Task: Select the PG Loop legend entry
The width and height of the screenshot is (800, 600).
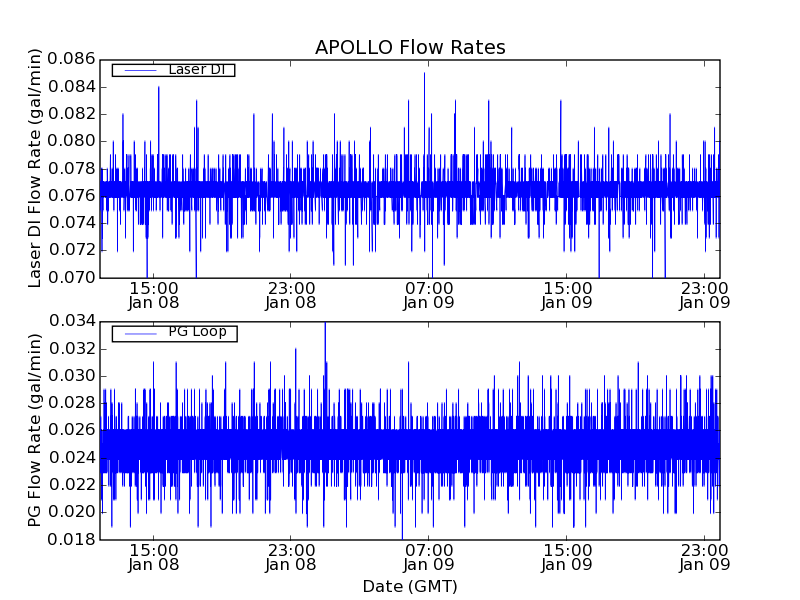Action: (174, 334)
